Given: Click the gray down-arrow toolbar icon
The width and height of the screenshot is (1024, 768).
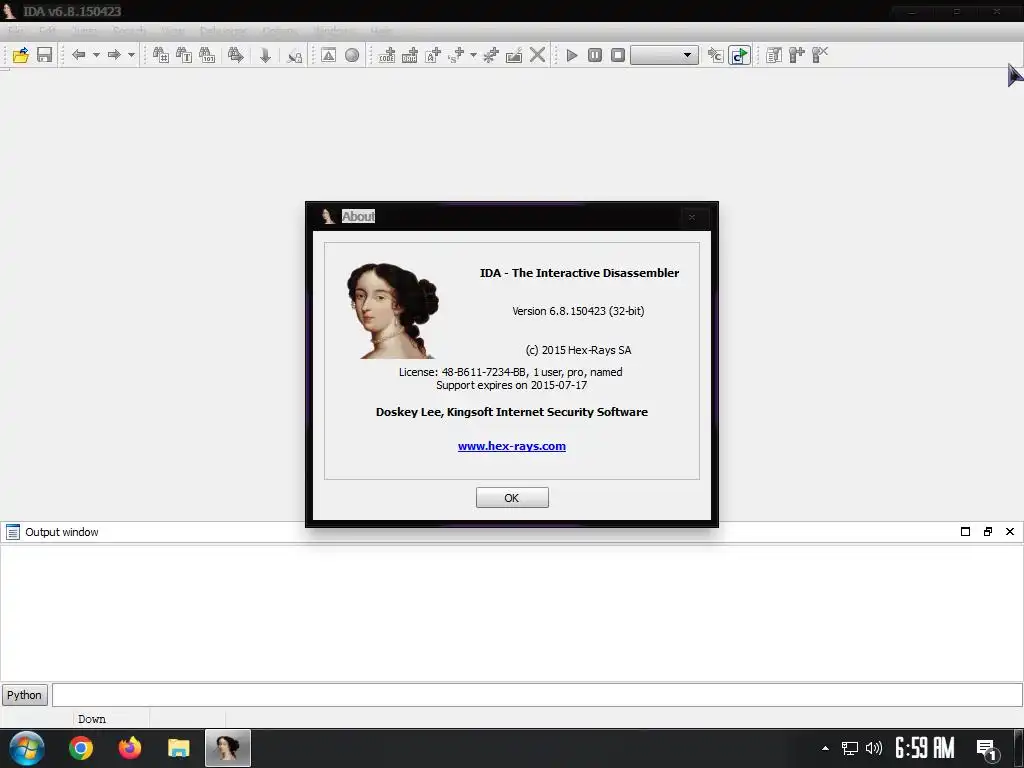Looking at the screenshot, I should (x=265, y=55).
